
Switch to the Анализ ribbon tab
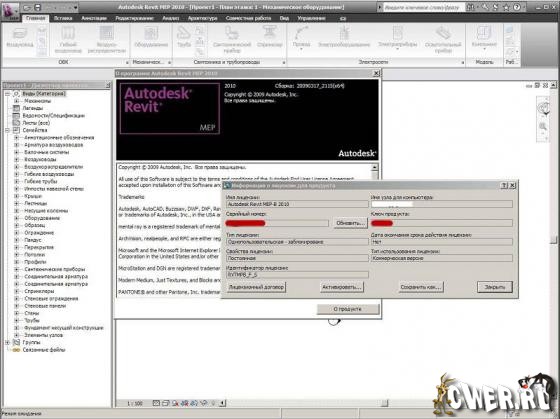pos(171,18)
